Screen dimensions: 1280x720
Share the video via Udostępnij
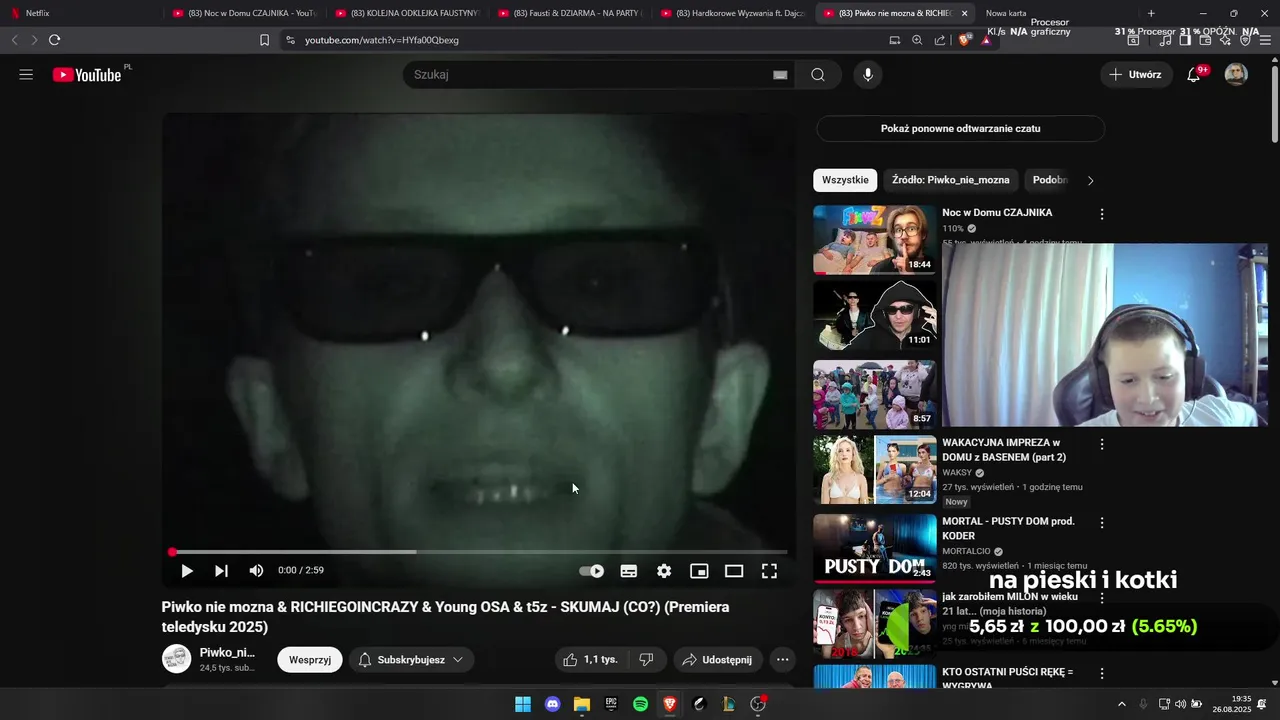[716, 660]
